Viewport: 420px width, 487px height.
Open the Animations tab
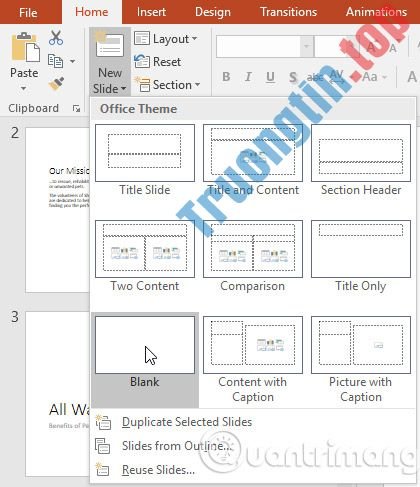[376, 12]
